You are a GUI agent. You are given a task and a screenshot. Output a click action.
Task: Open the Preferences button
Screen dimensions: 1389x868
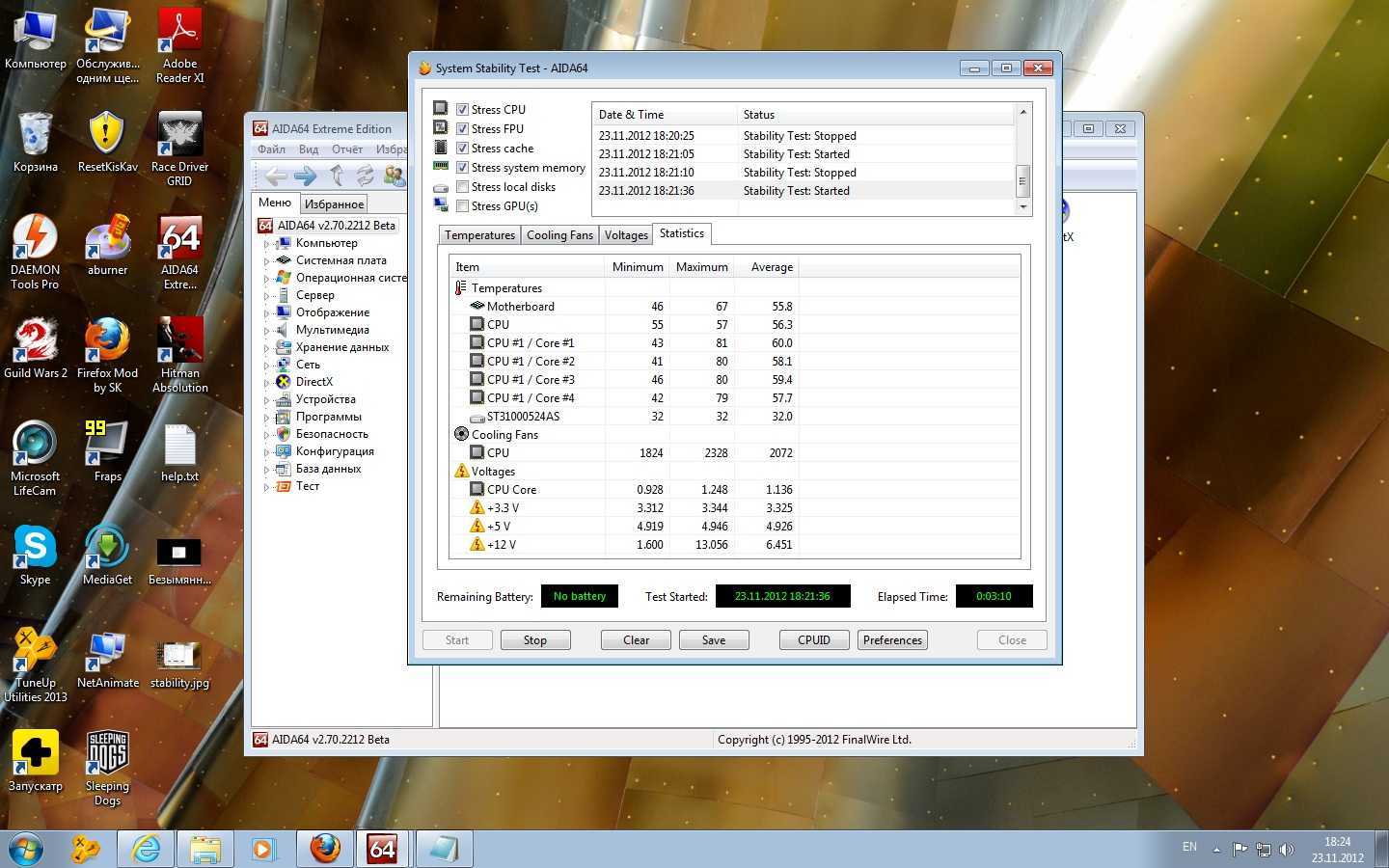pyautogui.click(x=892, y=639)
